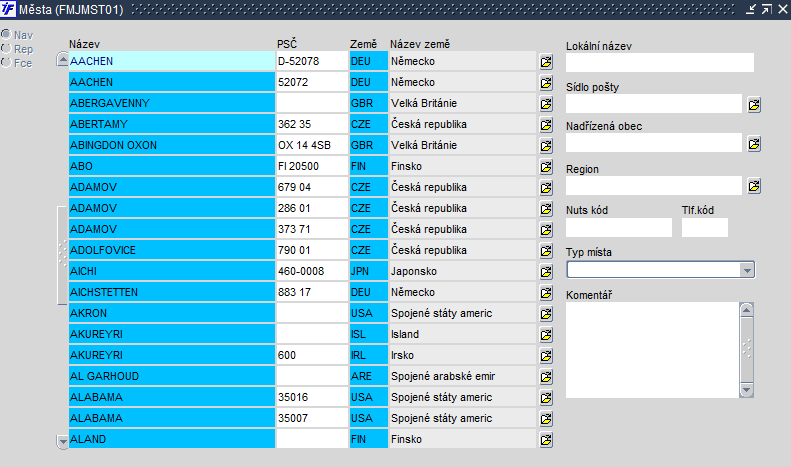Open the Typ místa dropdown
791x467 pixels.
click(747, 270)
